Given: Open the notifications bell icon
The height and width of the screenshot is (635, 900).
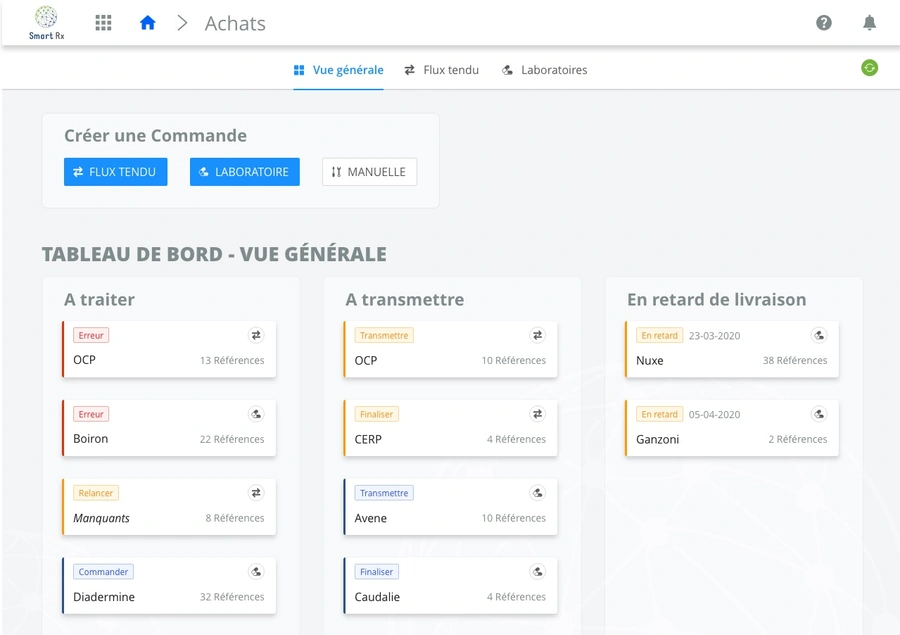Looking at the screenshot, I should point(869,23).
